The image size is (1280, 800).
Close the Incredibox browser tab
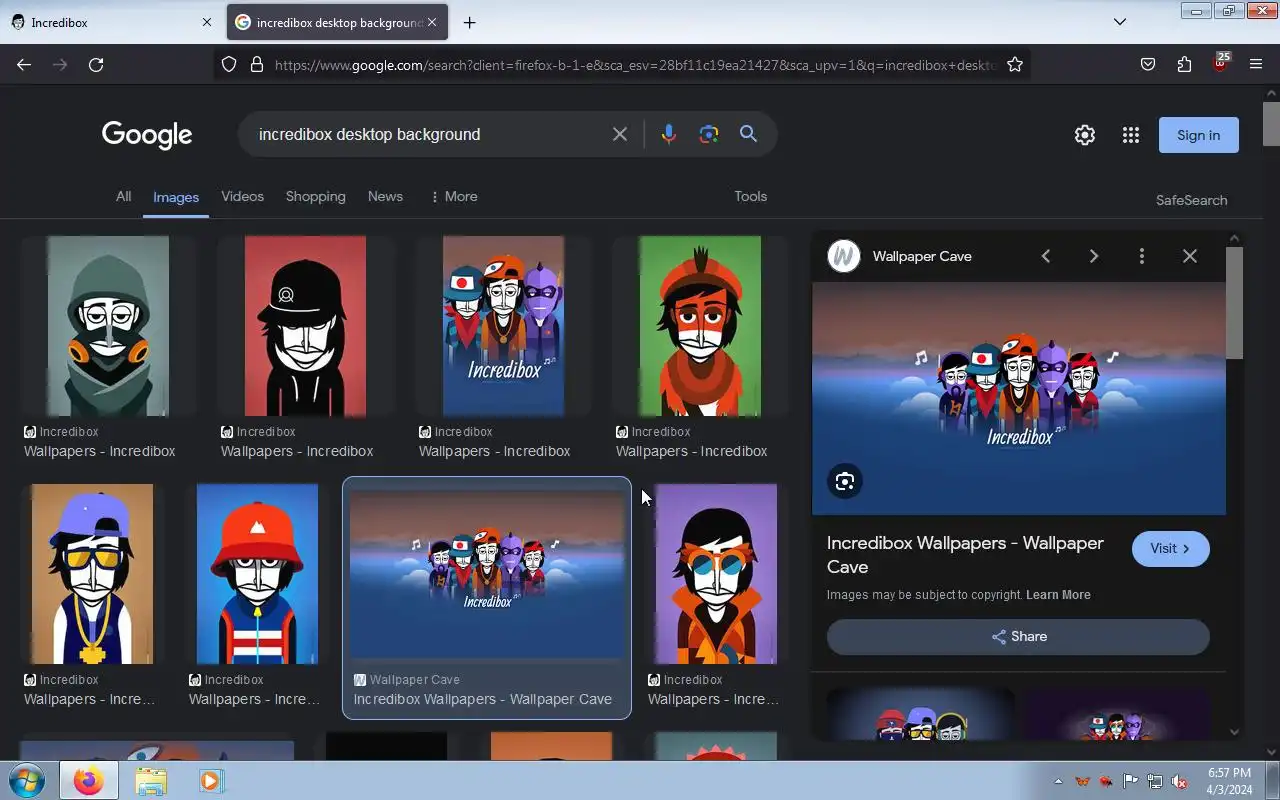tap(207, 22)
